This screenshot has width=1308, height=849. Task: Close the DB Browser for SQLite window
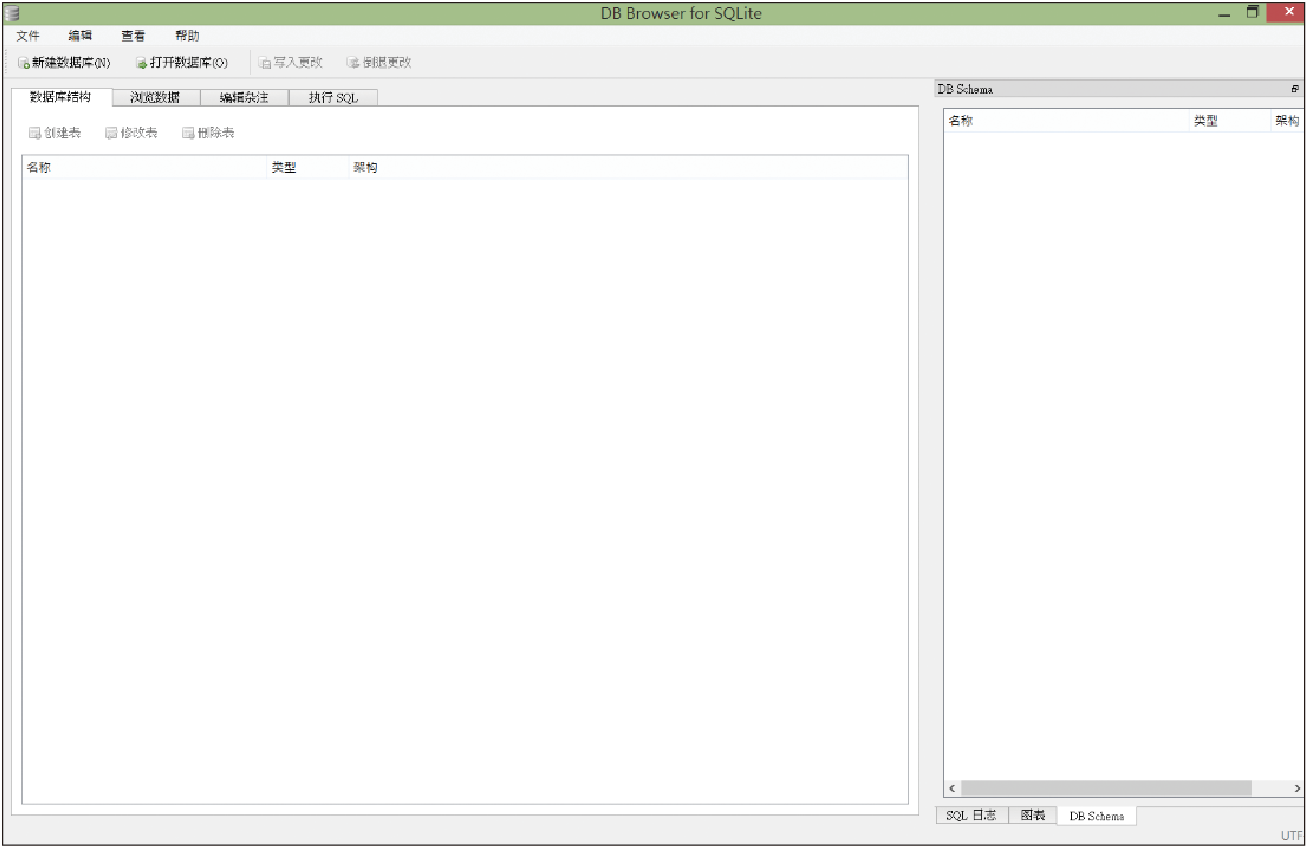1288,12
